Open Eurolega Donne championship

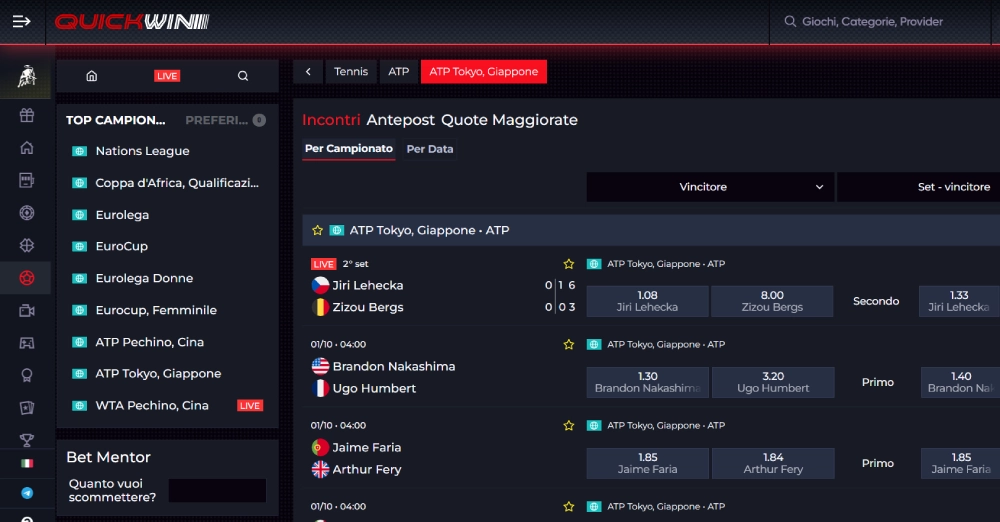pos(144,278)
